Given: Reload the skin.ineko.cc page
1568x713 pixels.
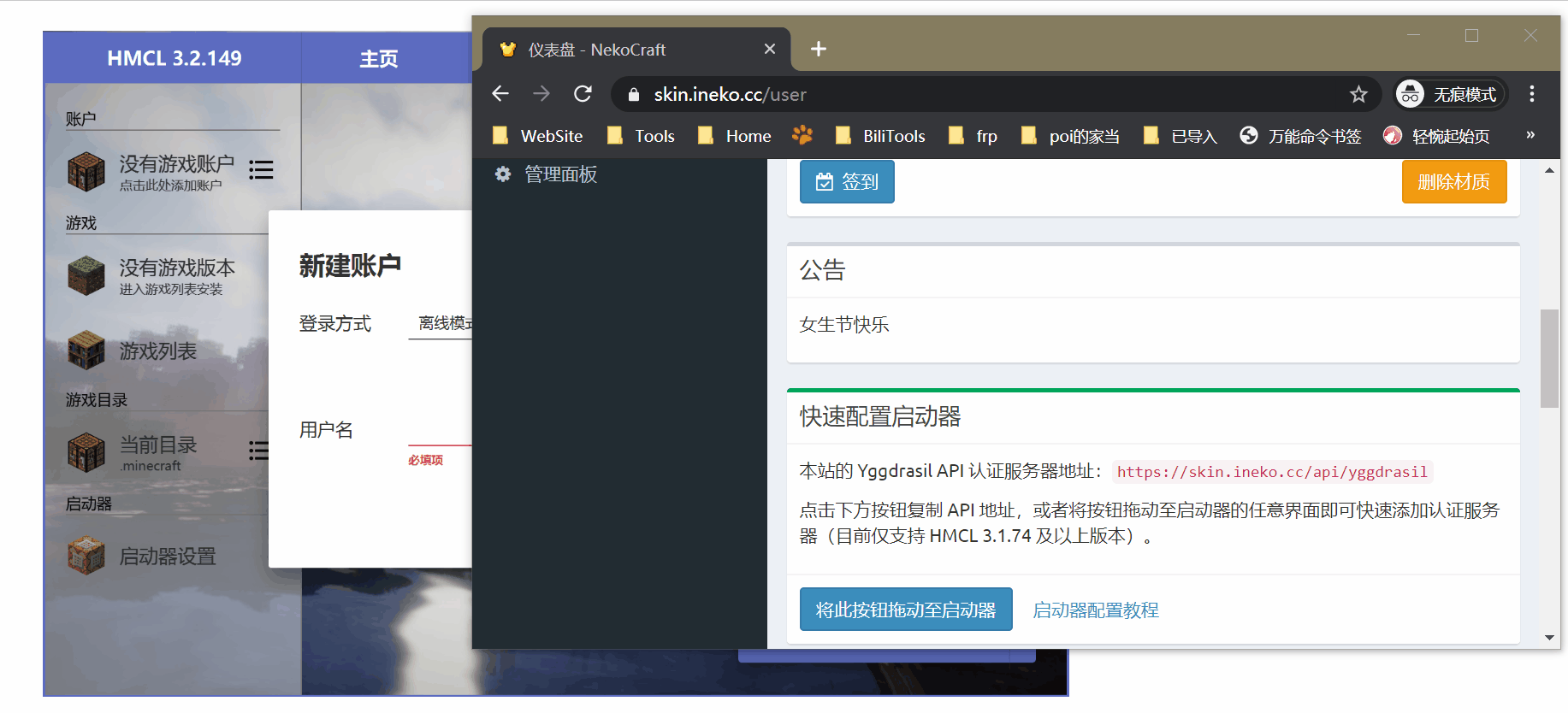Looking at the screenshot, I should coord(583,94).
